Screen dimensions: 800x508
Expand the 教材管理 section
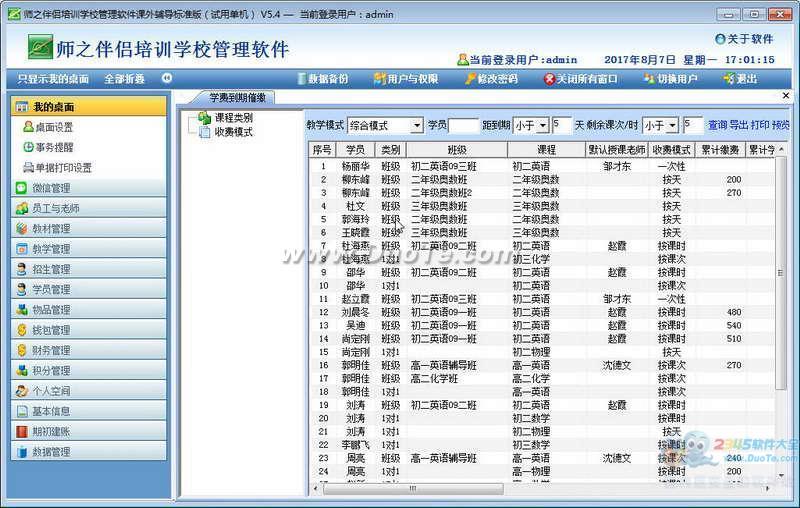(x=89, y=228)
